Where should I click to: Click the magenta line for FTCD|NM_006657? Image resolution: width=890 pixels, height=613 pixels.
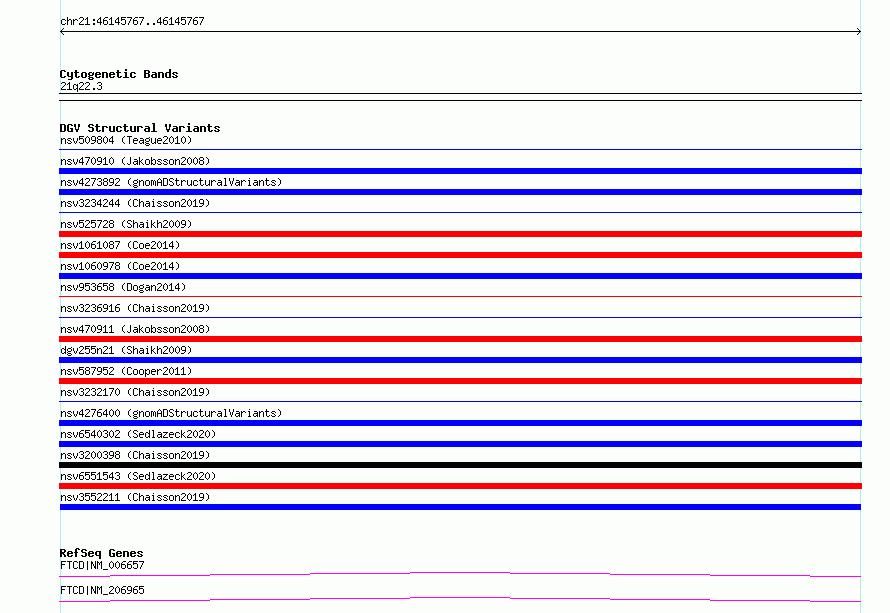pos(460,574)
